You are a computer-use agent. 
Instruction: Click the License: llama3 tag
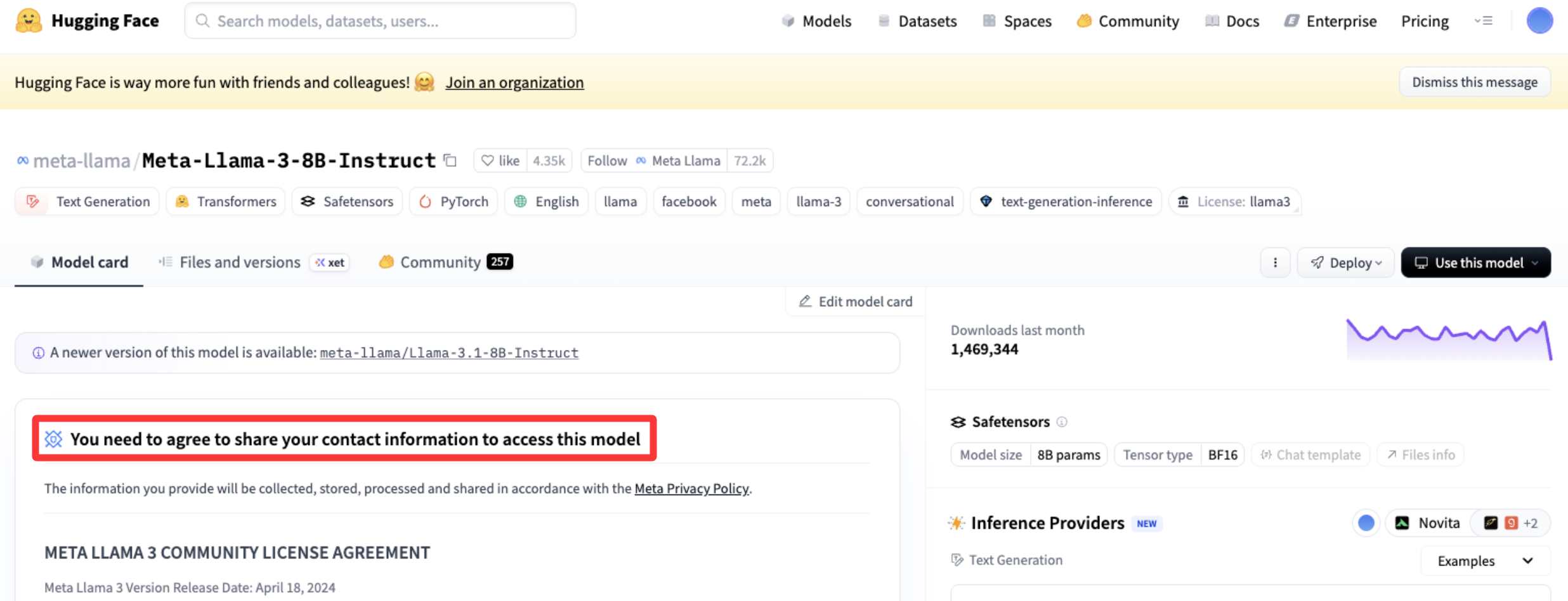click(1234, 202)
